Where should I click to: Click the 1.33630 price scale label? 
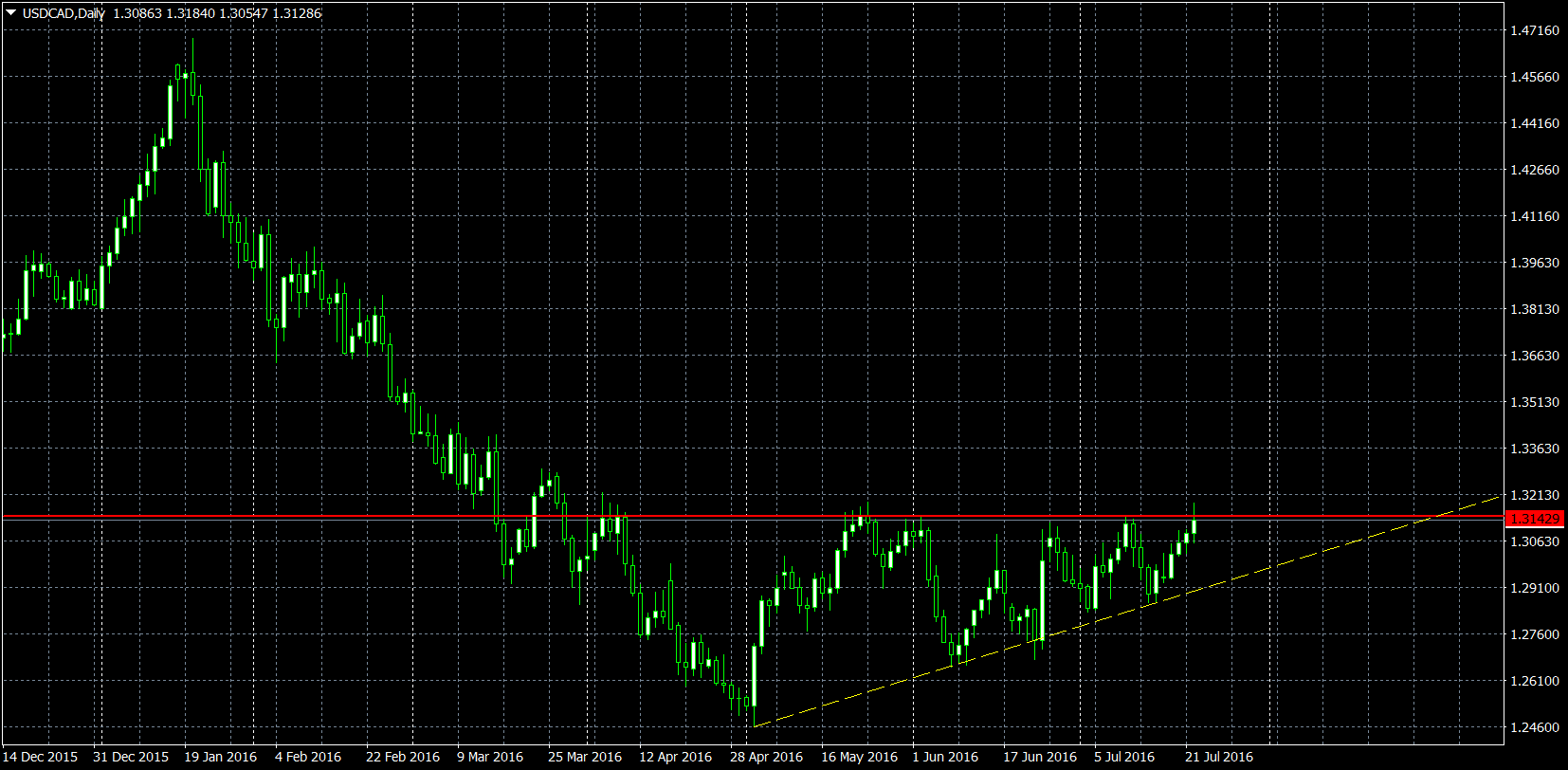[x=1534, y=449]
